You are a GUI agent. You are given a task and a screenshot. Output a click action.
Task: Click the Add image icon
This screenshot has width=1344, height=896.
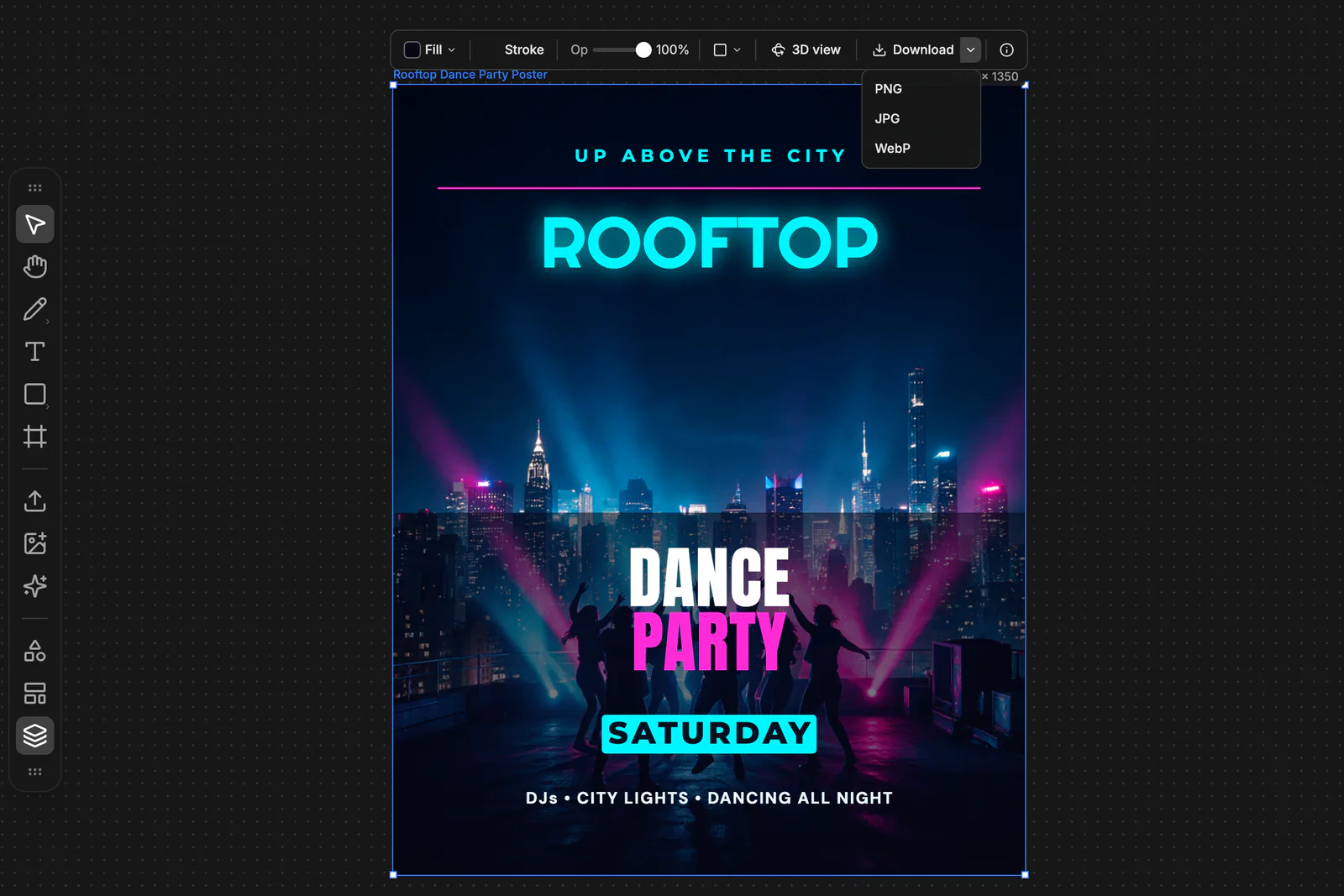pyautogui.click(x=34, y=543)
